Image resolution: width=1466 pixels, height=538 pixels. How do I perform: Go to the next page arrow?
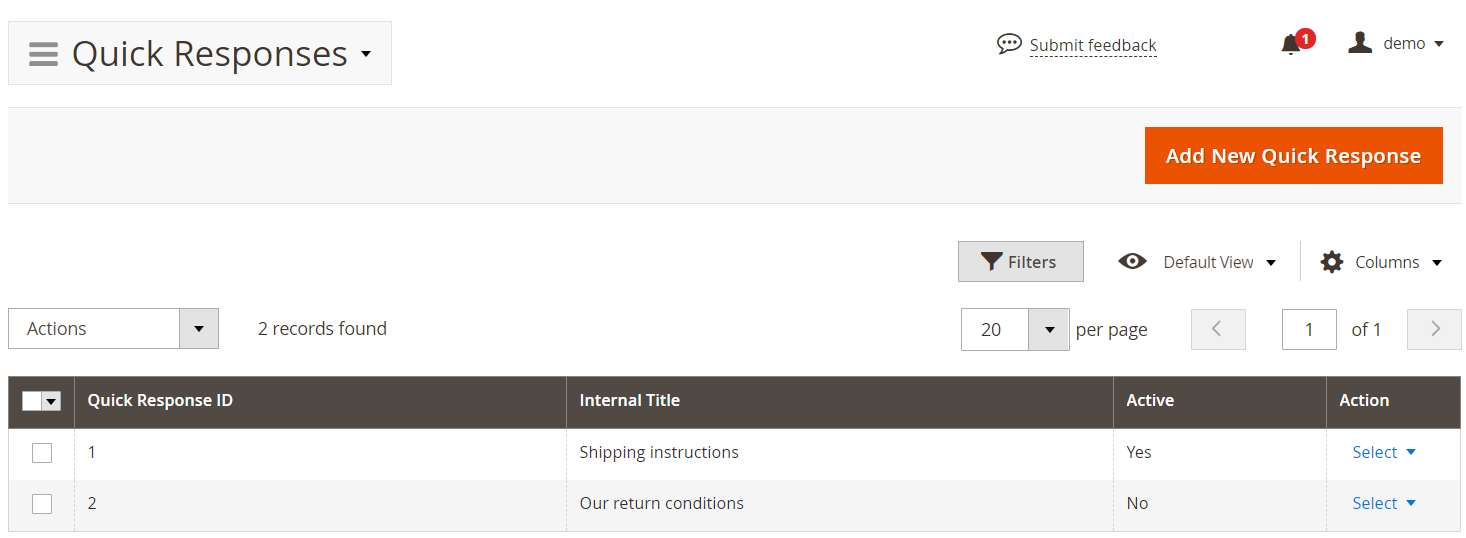1435,329
